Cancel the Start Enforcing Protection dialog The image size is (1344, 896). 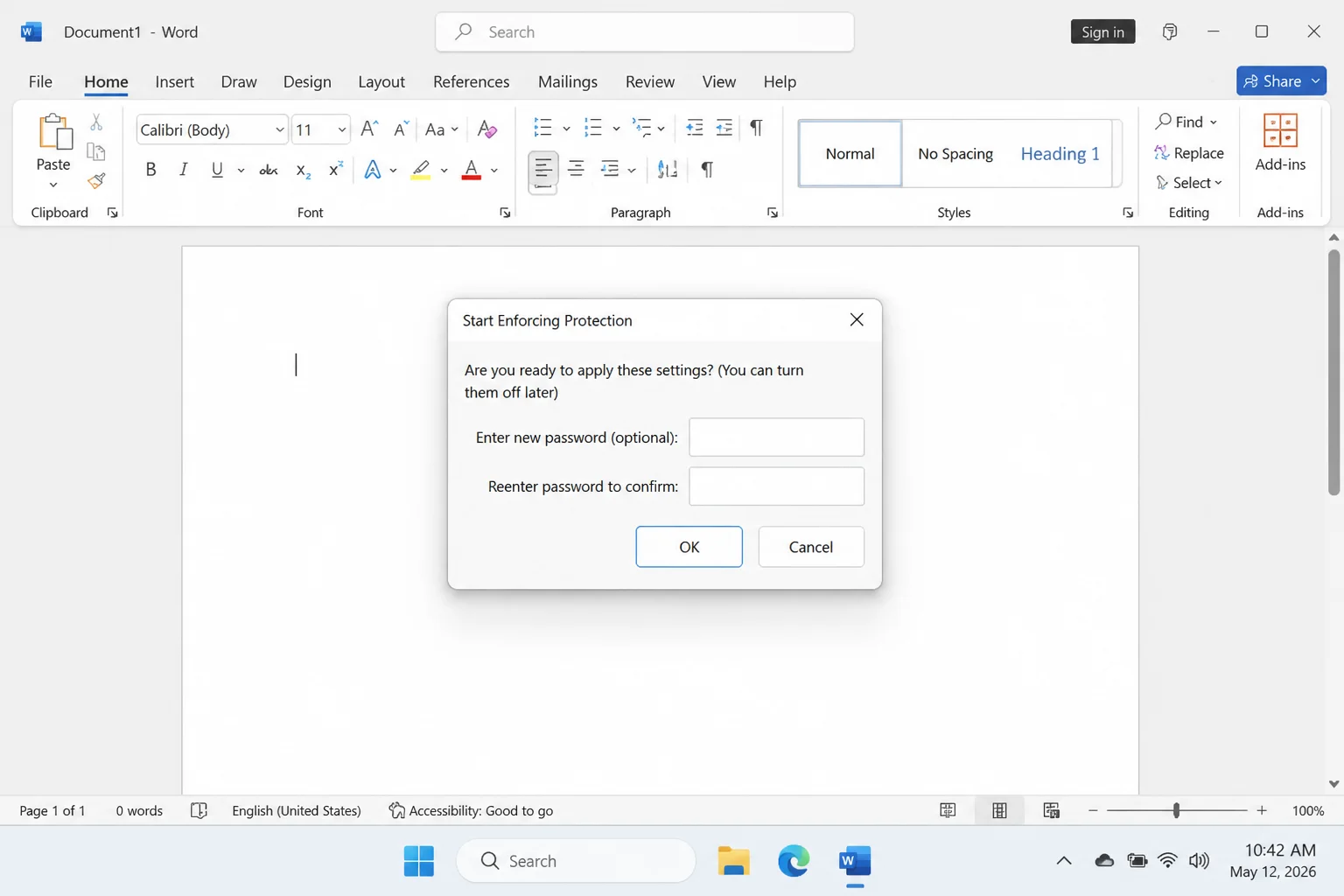(x=811, y=547)
